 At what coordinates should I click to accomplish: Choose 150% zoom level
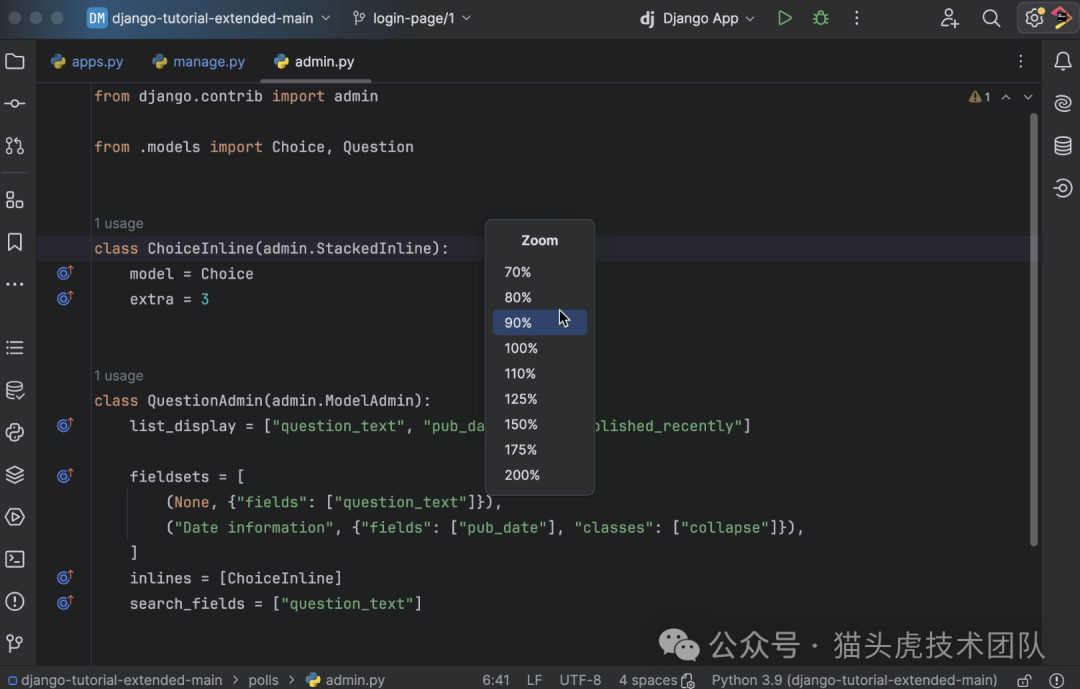(x=521, y=424)
